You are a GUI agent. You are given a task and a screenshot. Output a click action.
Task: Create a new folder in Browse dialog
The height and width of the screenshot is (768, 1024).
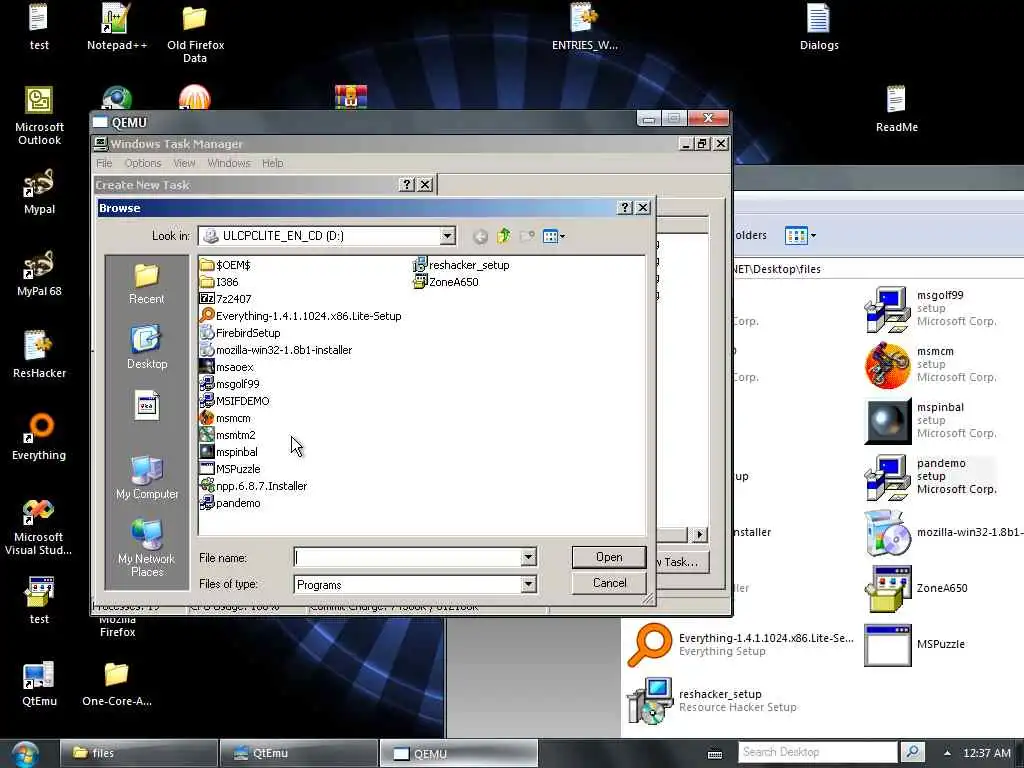click(x=527, y=236)
